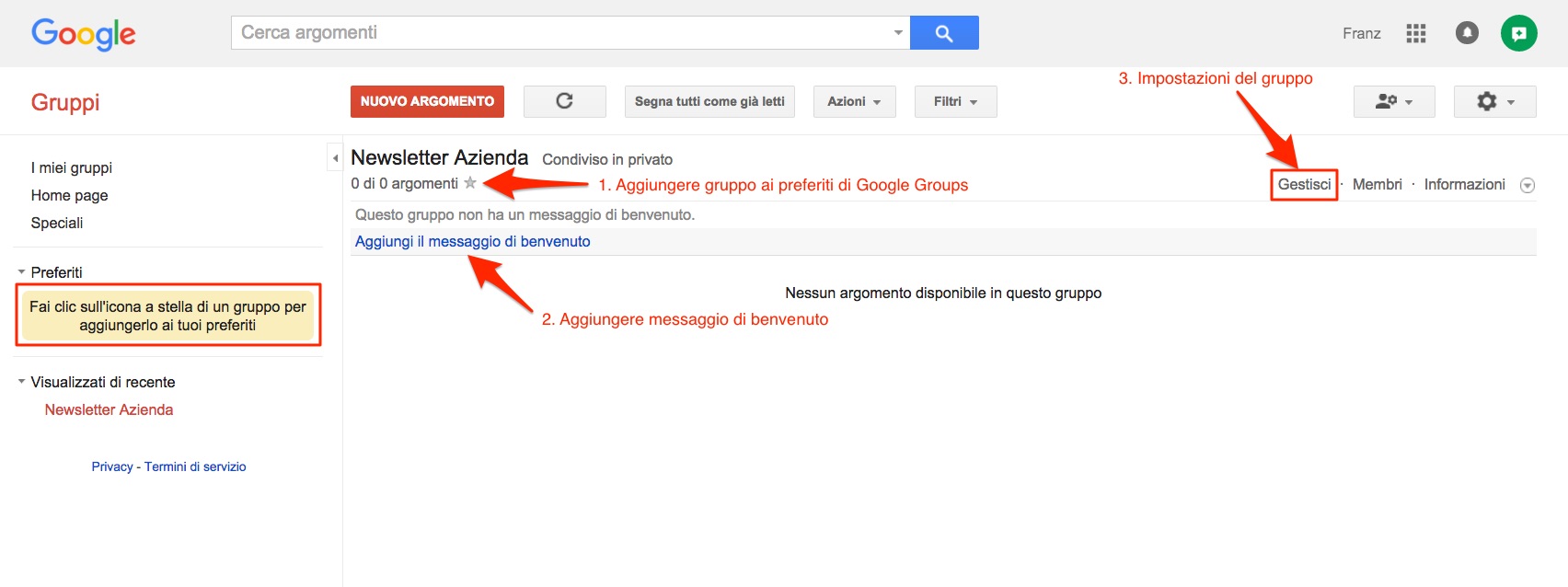Click the refresh button
Viewport: 1568px width, 587px height.
coord(565,101)
